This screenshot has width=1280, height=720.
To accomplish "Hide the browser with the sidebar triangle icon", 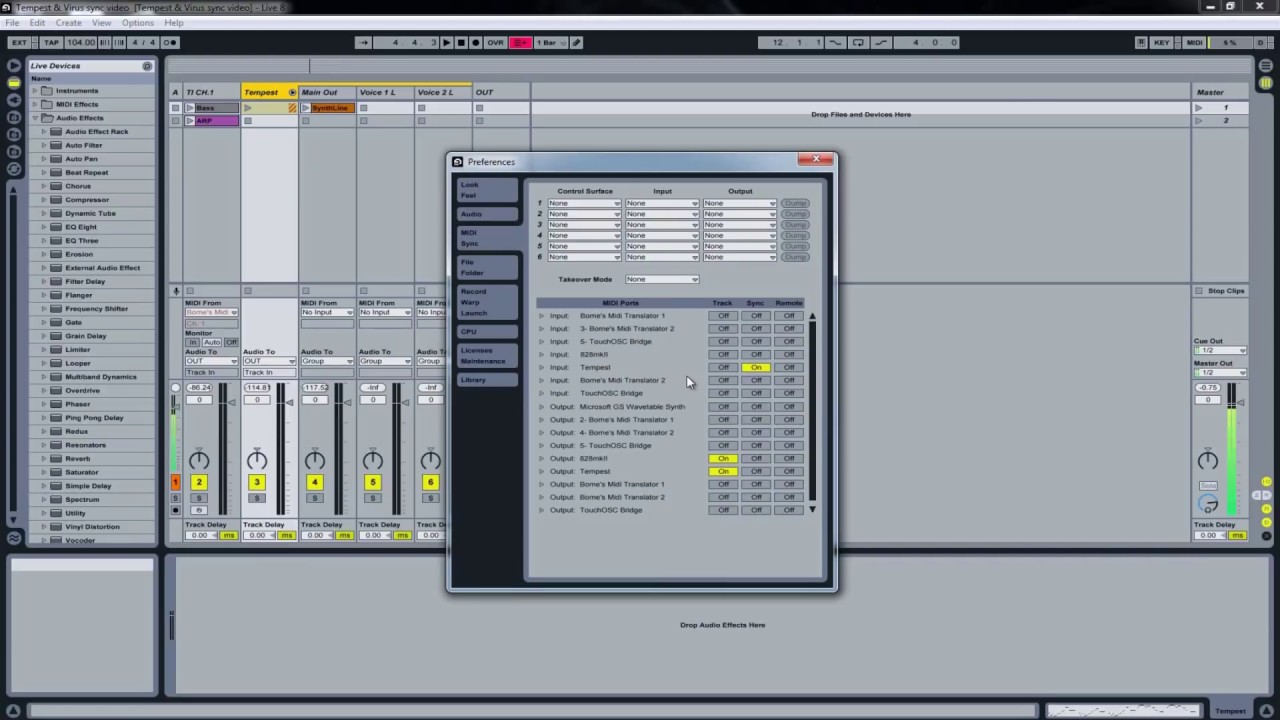I will pos(14,66).
